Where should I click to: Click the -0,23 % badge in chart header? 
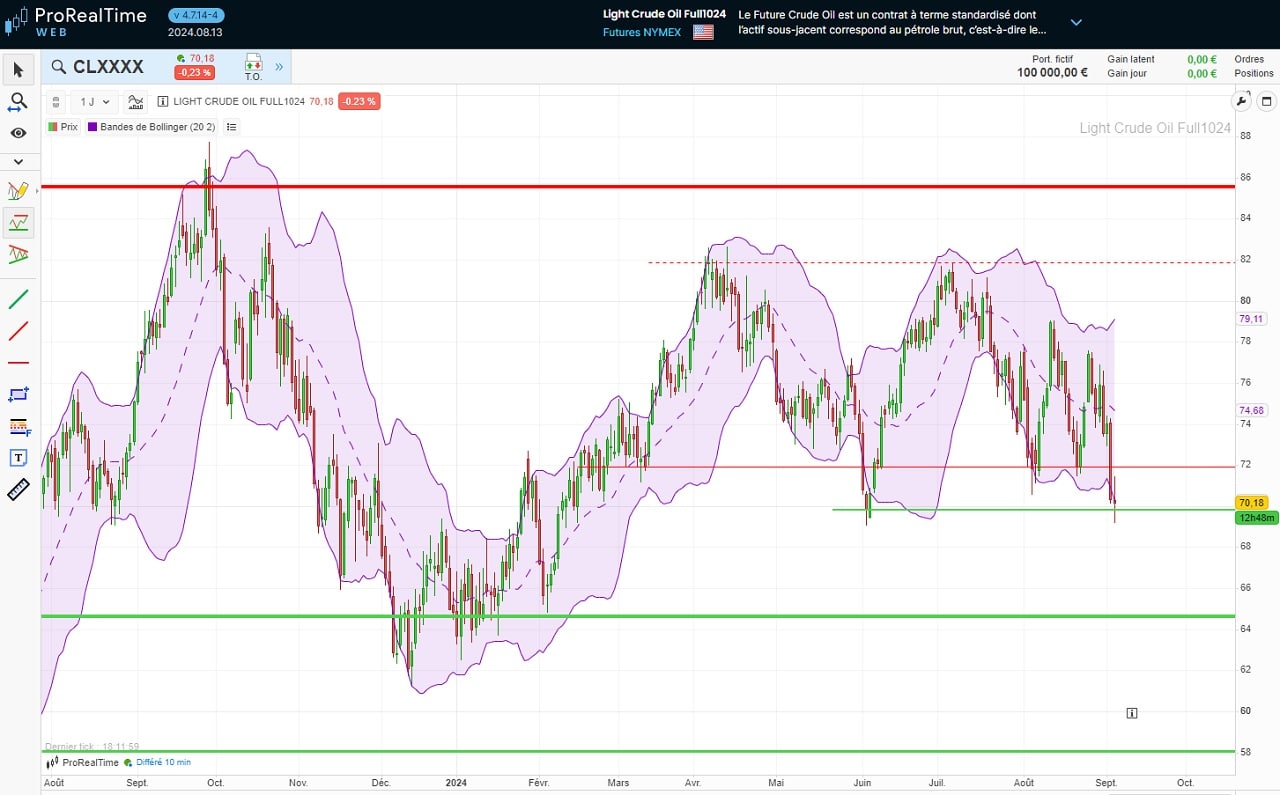[x=359, y=101]
